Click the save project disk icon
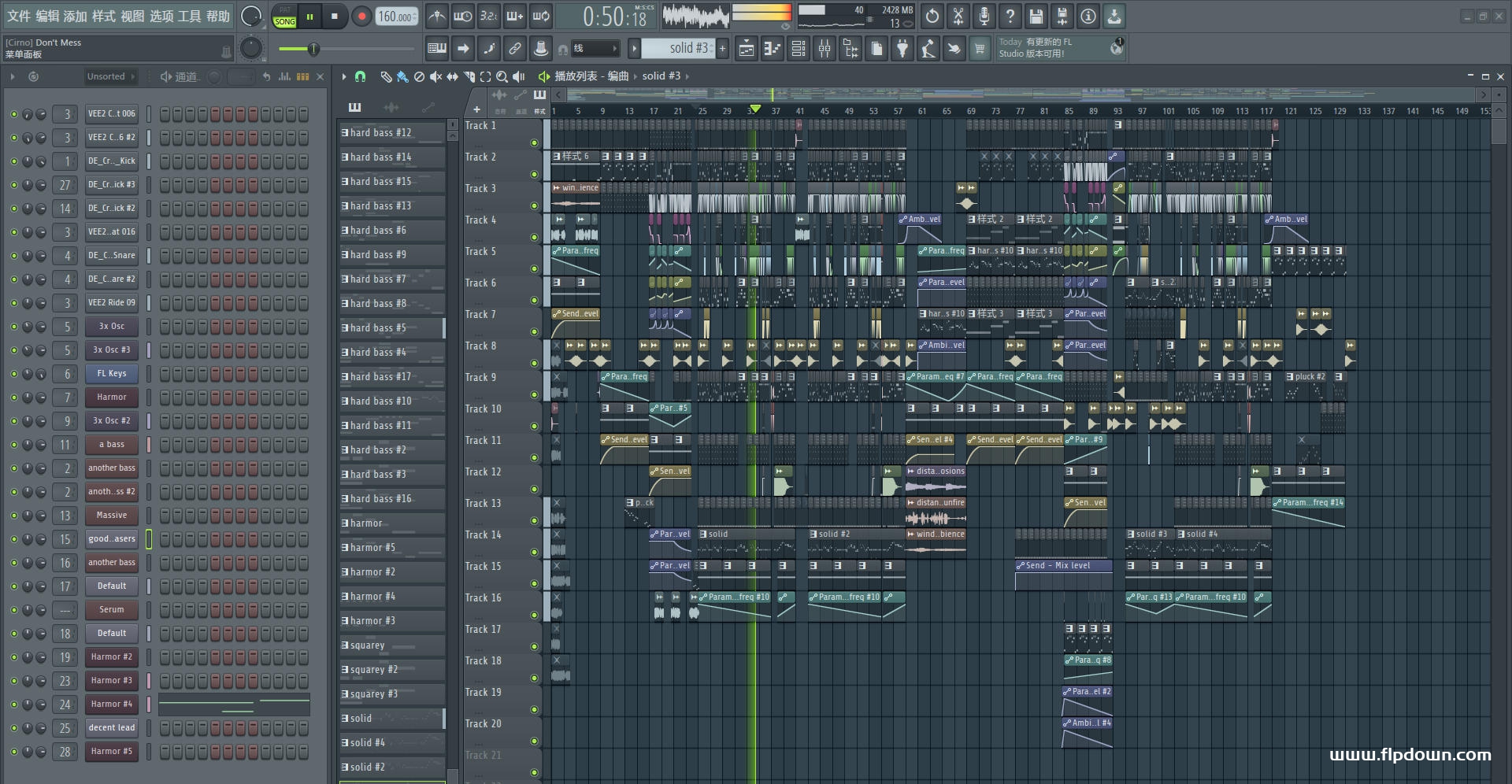The height and width of the screenshot is (784, 1512). (x=1036, y=16)
